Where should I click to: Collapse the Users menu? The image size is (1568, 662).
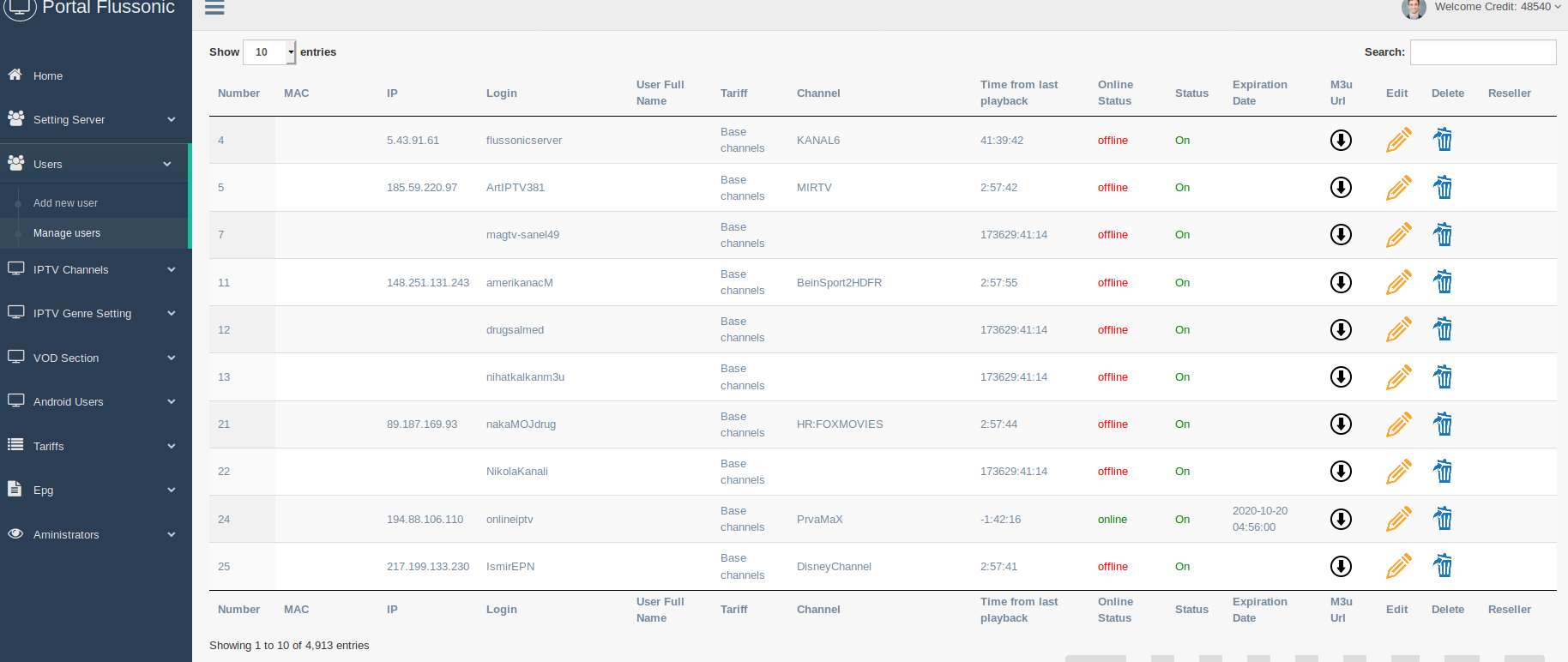pyautogui.click(x=94, y=164)
